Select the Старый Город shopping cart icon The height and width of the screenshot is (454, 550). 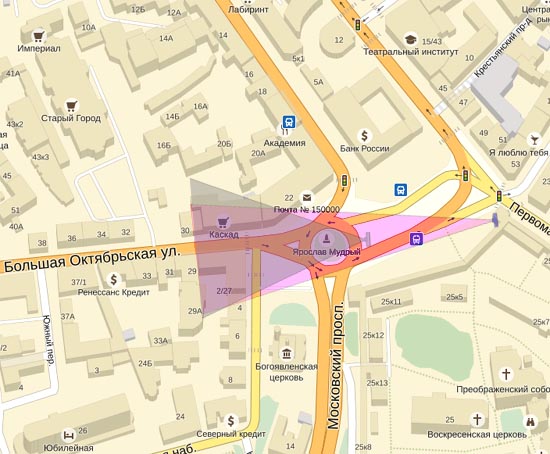click(72, 105)
